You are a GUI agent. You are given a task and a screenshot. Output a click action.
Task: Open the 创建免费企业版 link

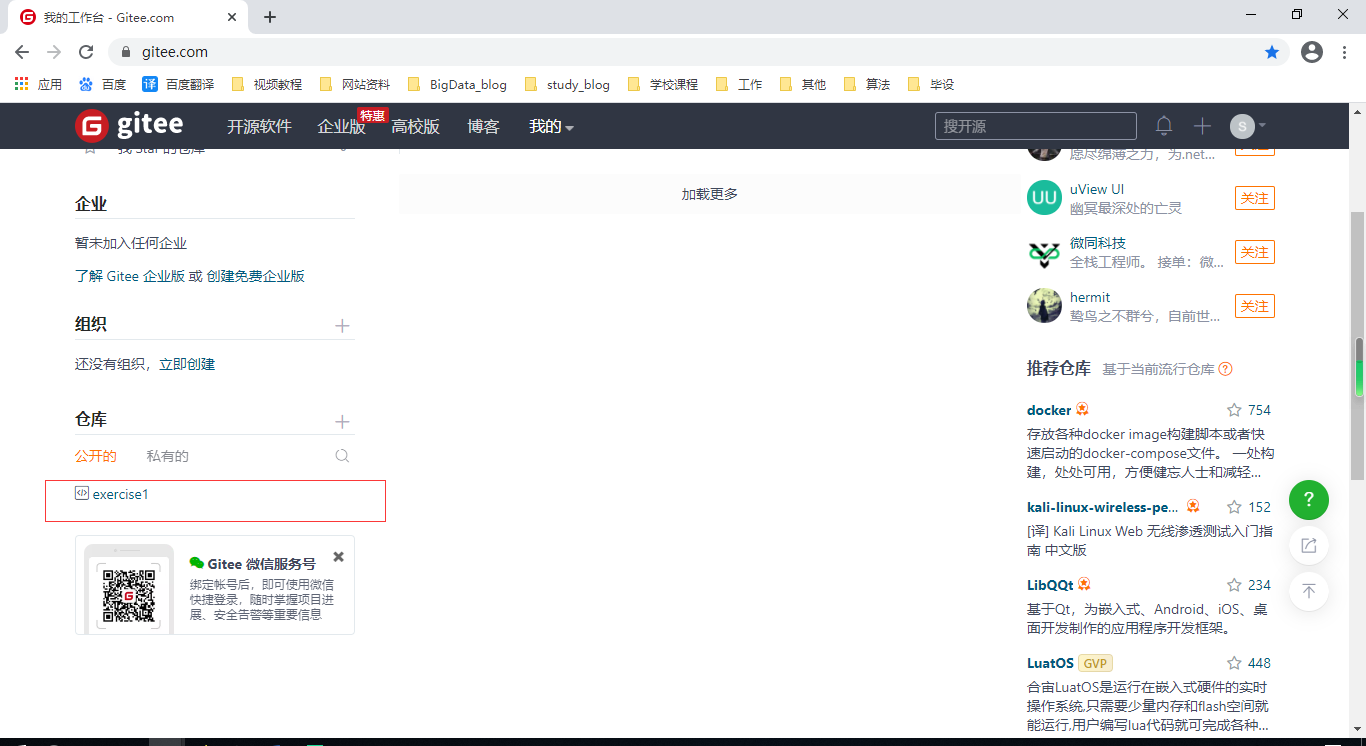point(256,276)
